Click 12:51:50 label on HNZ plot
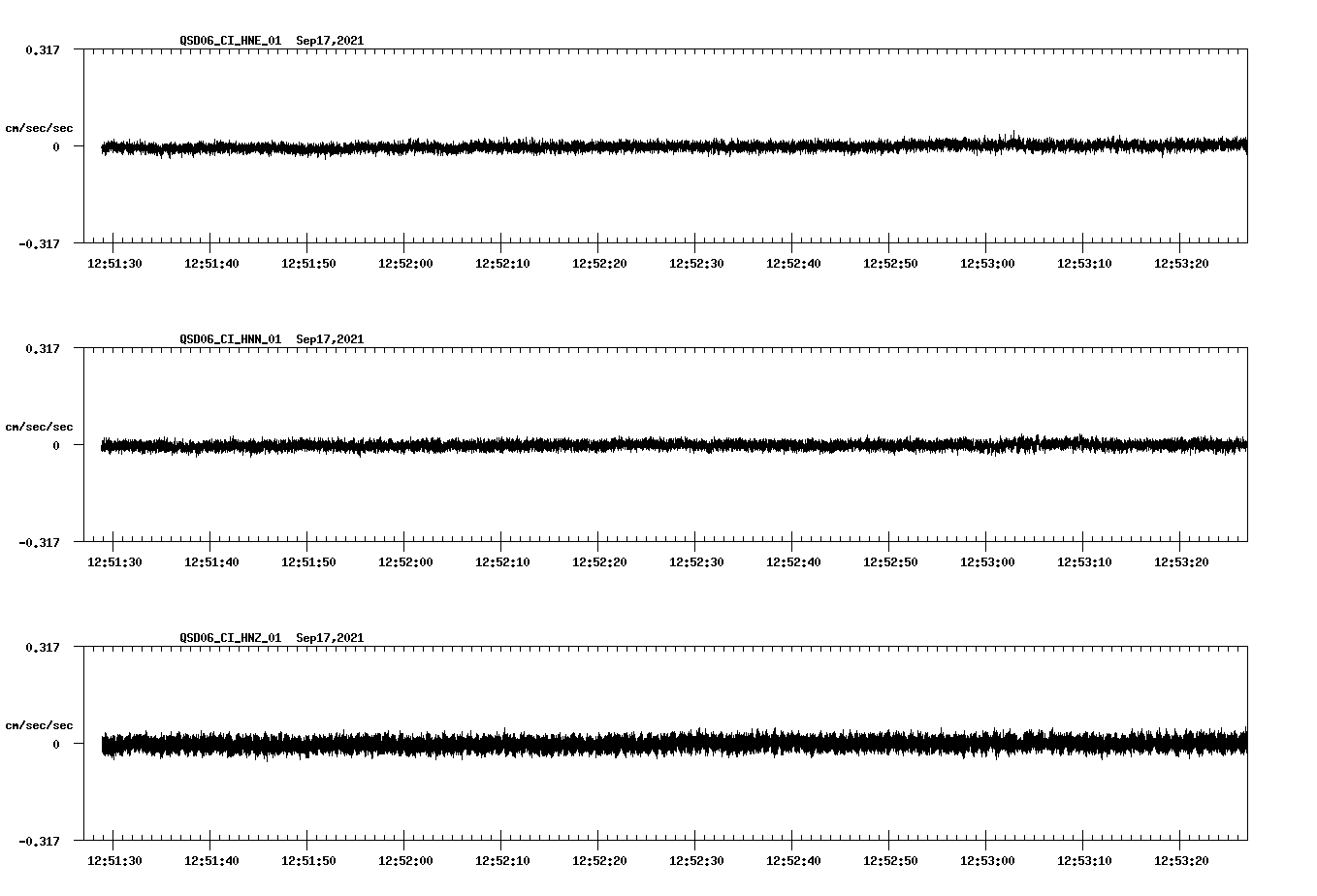The width and height of the screenshot is (1317, 896). 308,861
